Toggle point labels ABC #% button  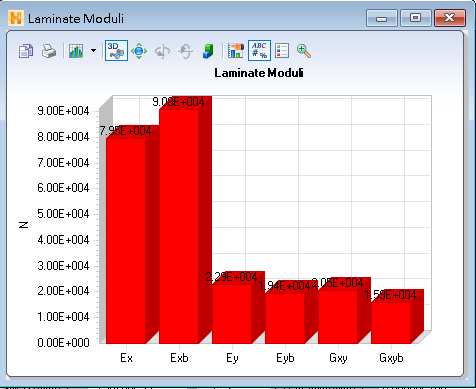[x=259, y=51]
